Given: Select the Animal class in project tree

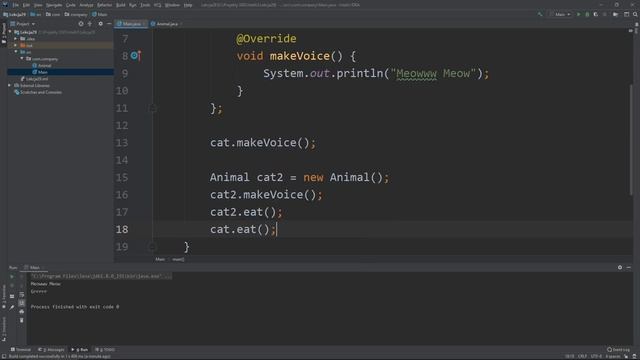Looking at the screenshot, I should [x=42, y=65].
